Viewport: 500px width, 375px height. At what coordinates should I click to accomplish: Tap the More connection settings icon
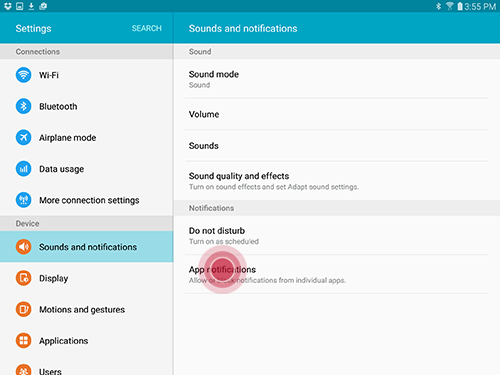click(23, 200)
